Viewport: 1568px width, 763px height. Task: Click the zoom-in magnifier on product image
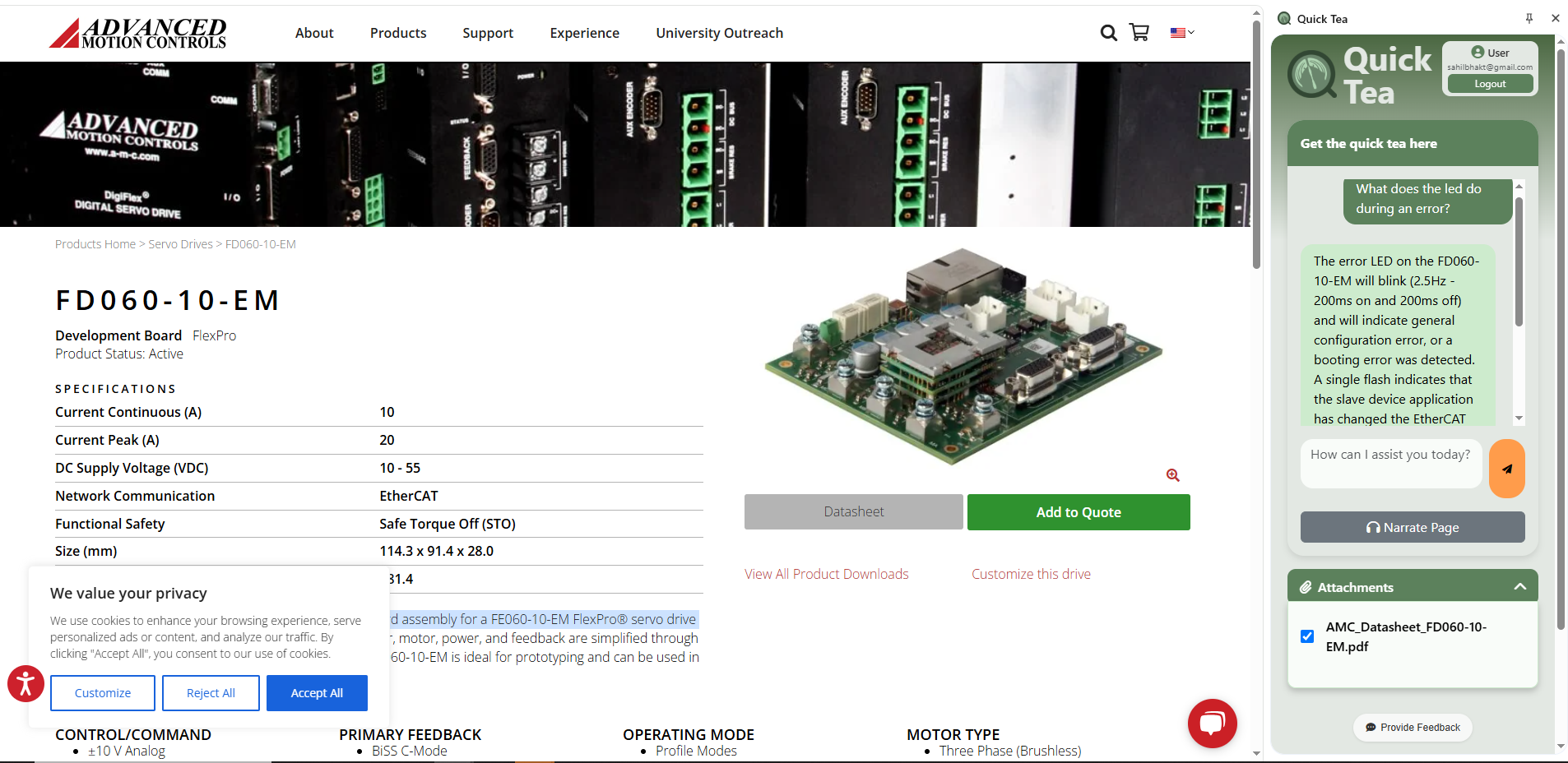(x=1173, y=475)
